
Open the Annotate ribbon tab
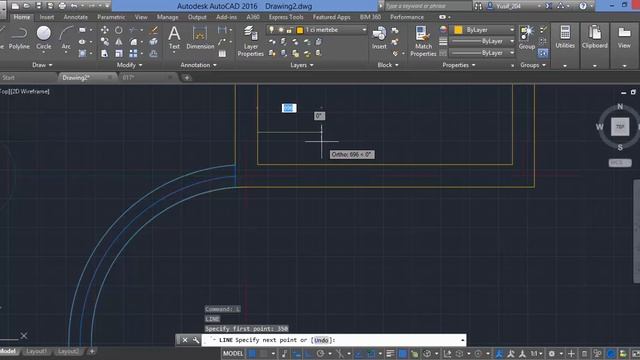76,17
